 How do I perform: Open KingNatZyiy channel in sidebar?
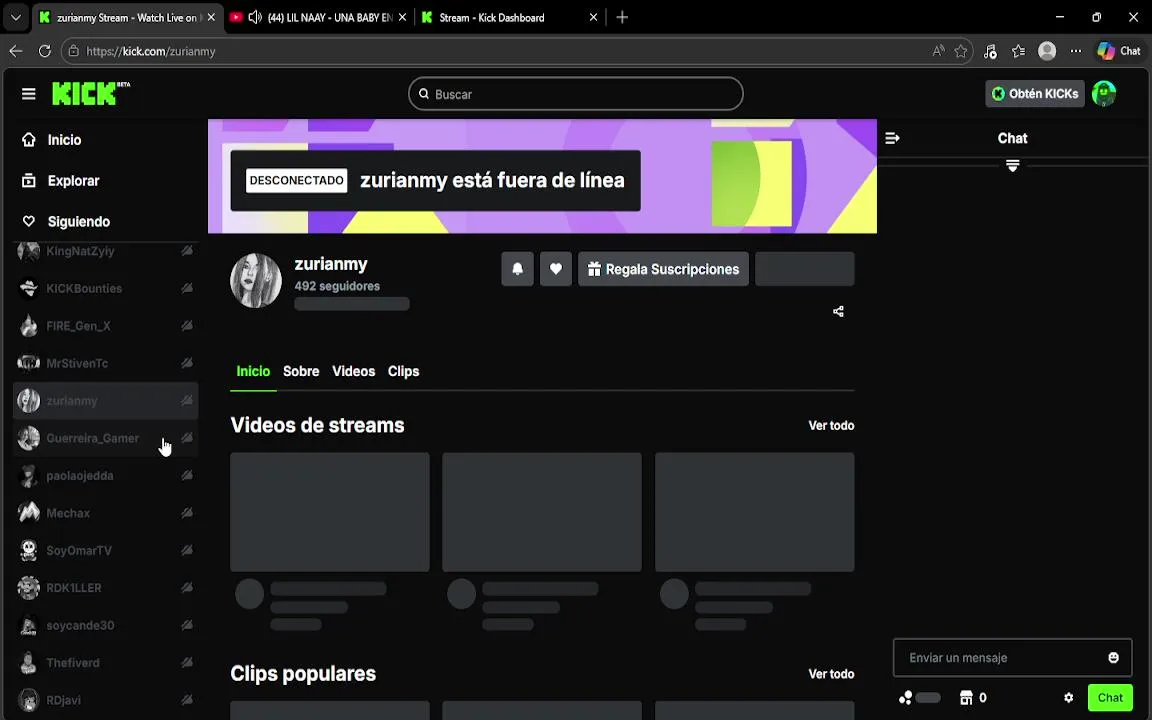(105, 251)
